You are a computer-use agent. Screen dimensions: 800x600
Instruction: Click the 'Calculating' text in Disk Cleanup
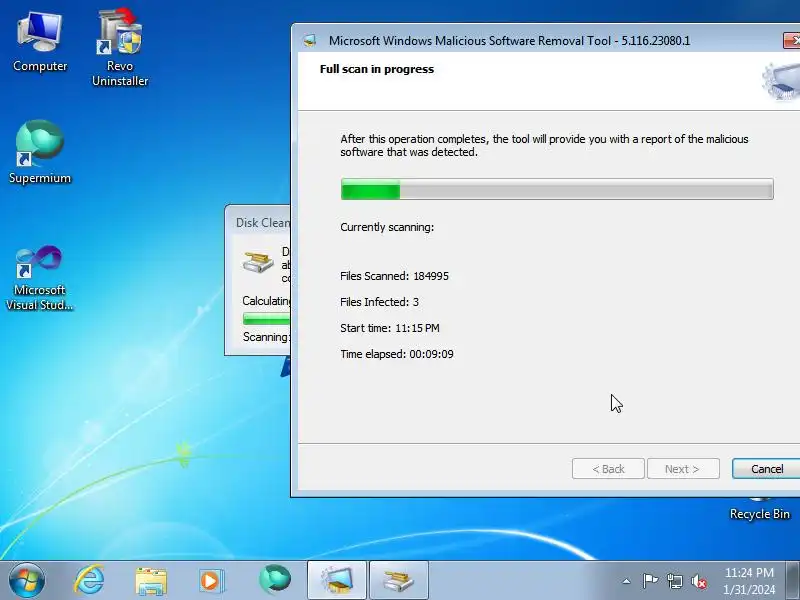coord(266,301)
